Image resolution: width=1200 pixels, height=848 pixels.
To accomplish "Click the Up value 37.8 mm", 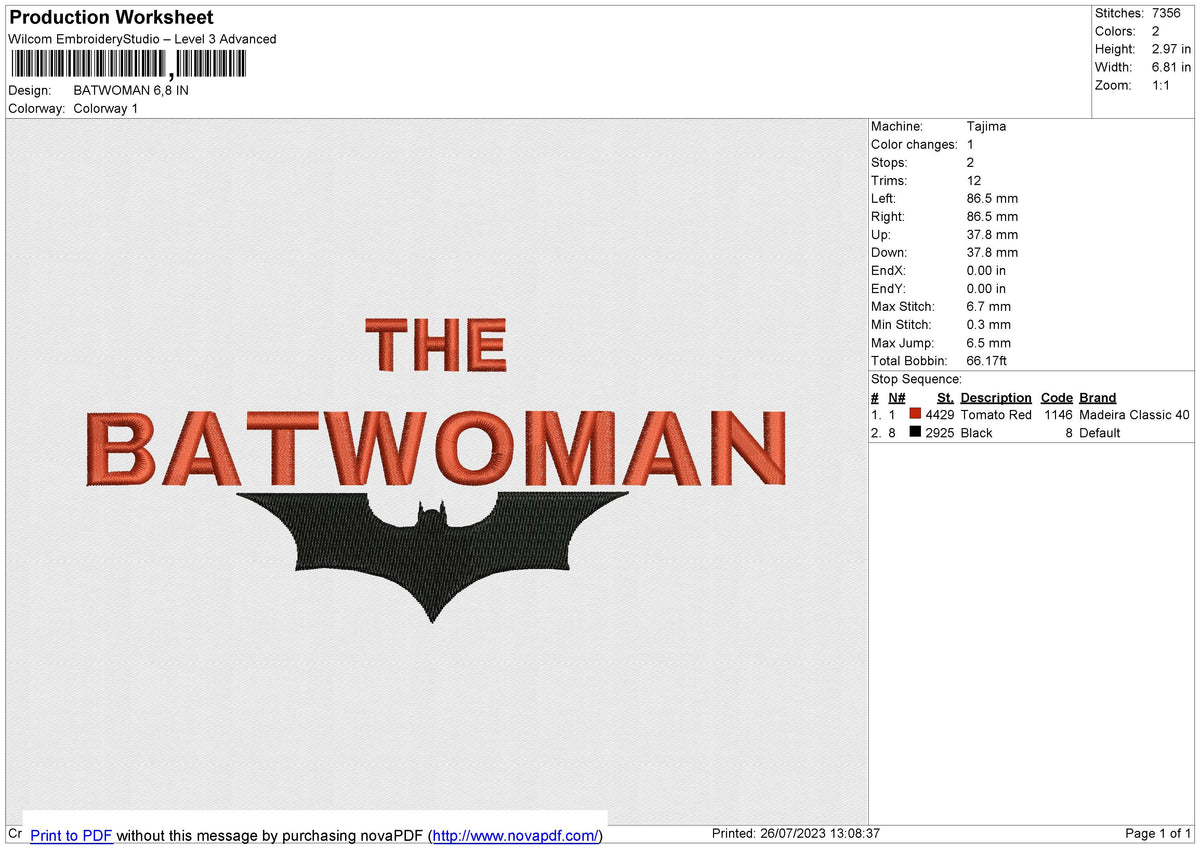I will click(992, 234).
